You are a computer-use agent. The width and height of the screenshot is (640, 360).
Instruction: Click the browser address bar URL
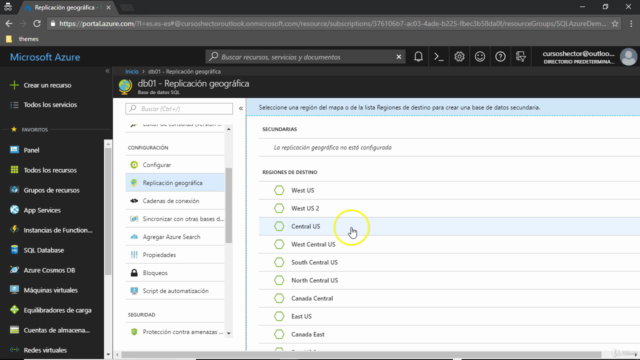pos(332,24)
